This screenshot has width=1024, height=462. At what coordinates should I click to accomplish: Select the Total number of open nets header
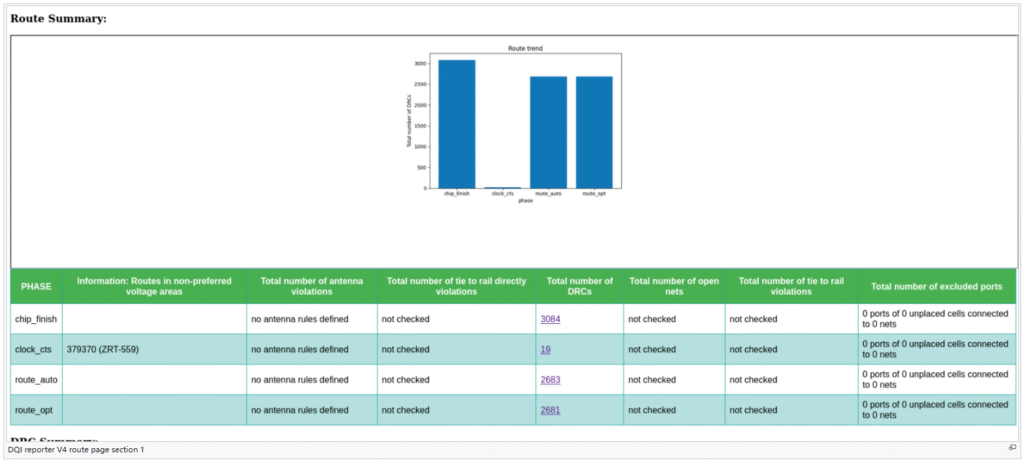point(673,287)
